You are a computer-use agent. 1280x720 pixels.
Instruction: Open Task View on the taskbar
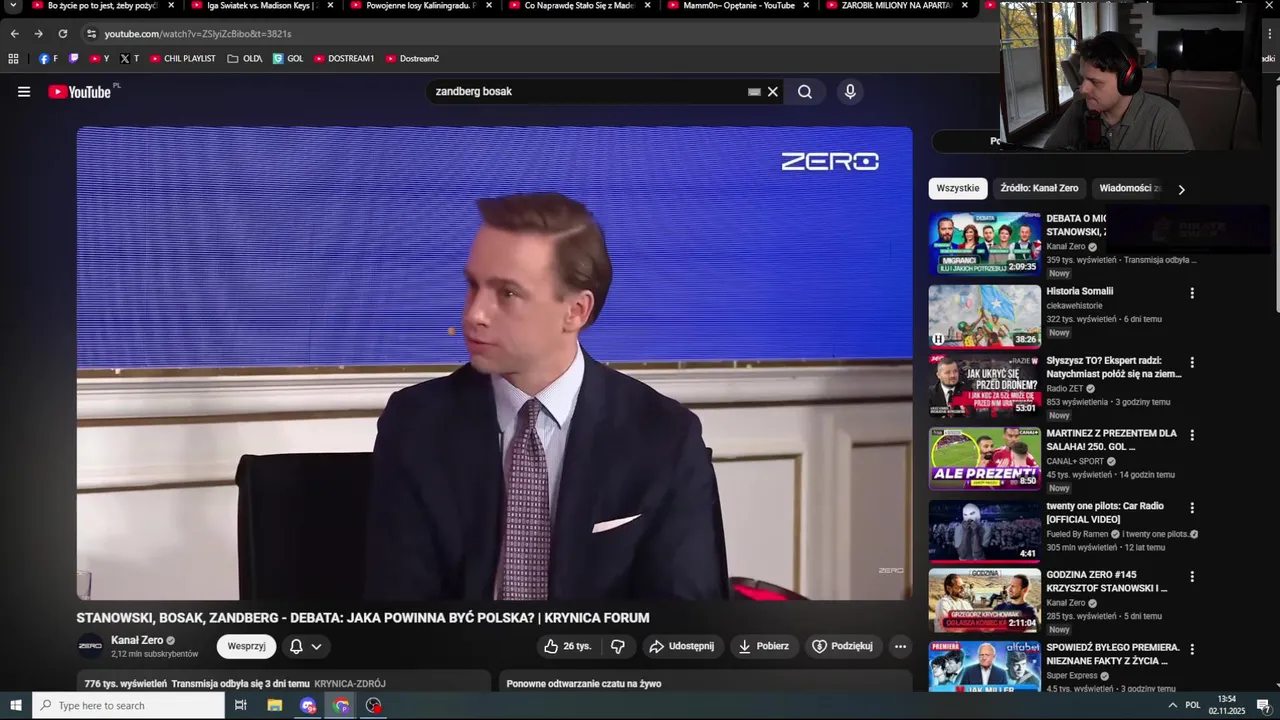(240, 705)
